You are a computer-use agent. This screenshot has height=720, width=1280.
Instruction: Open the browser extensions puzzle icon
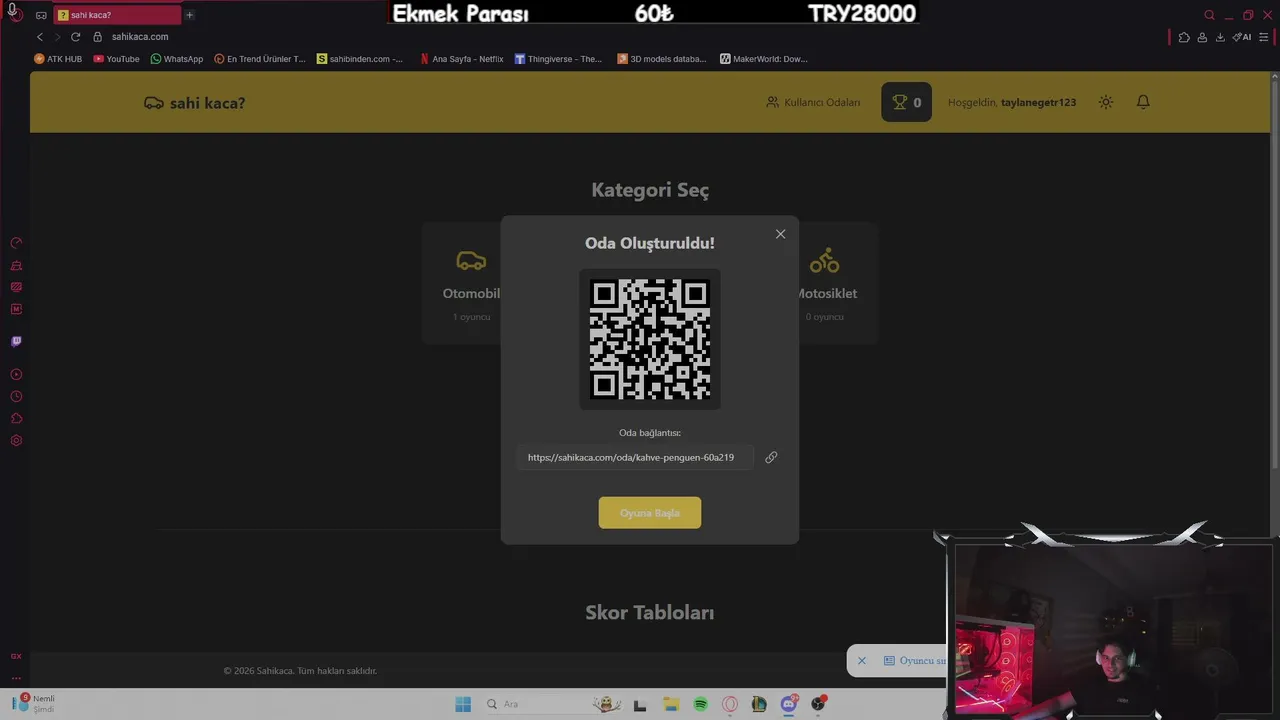[1184, 37]
